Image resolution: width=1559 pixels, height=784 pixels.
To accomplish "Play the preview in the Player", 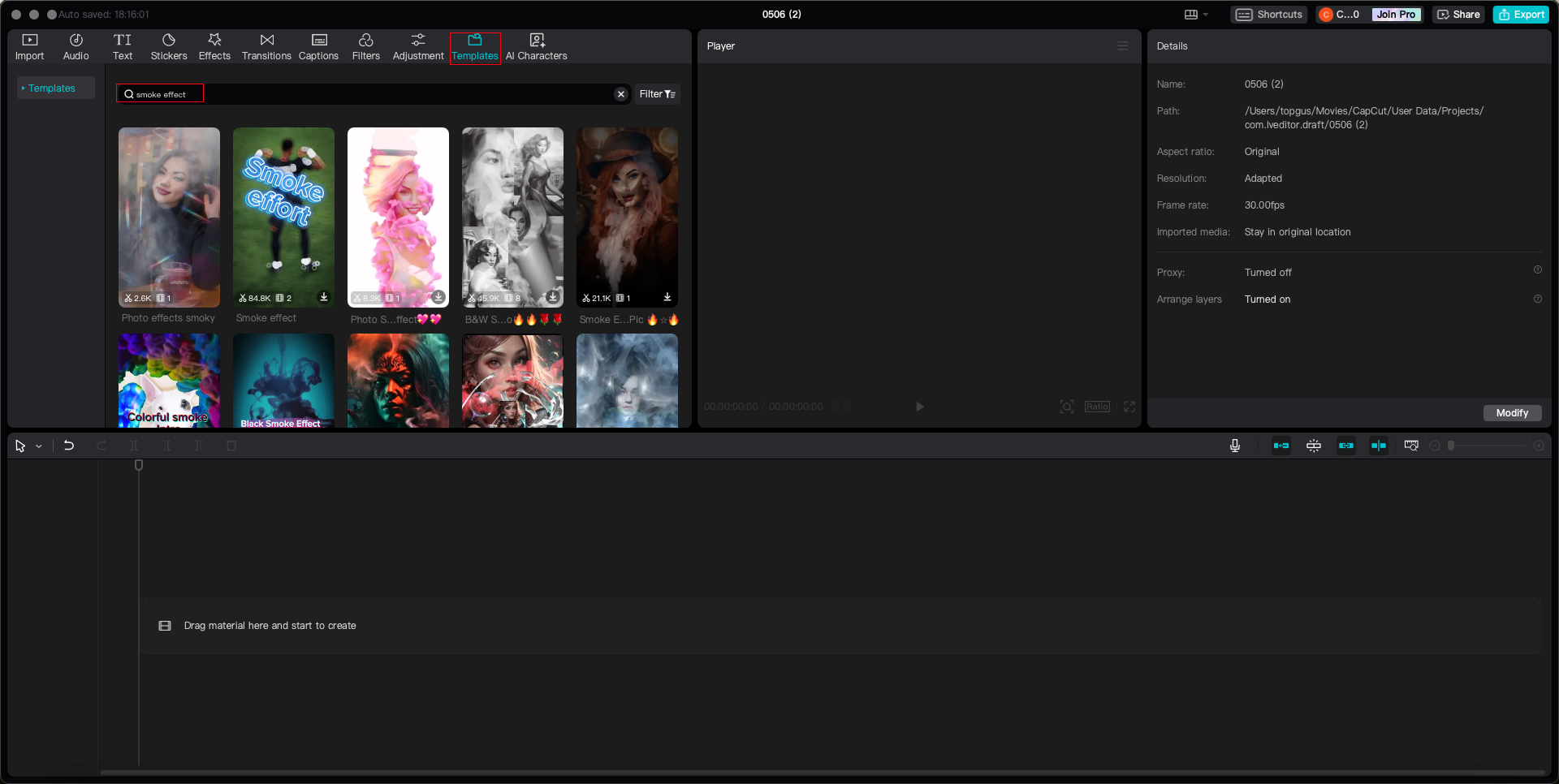I will click(919, 407).
